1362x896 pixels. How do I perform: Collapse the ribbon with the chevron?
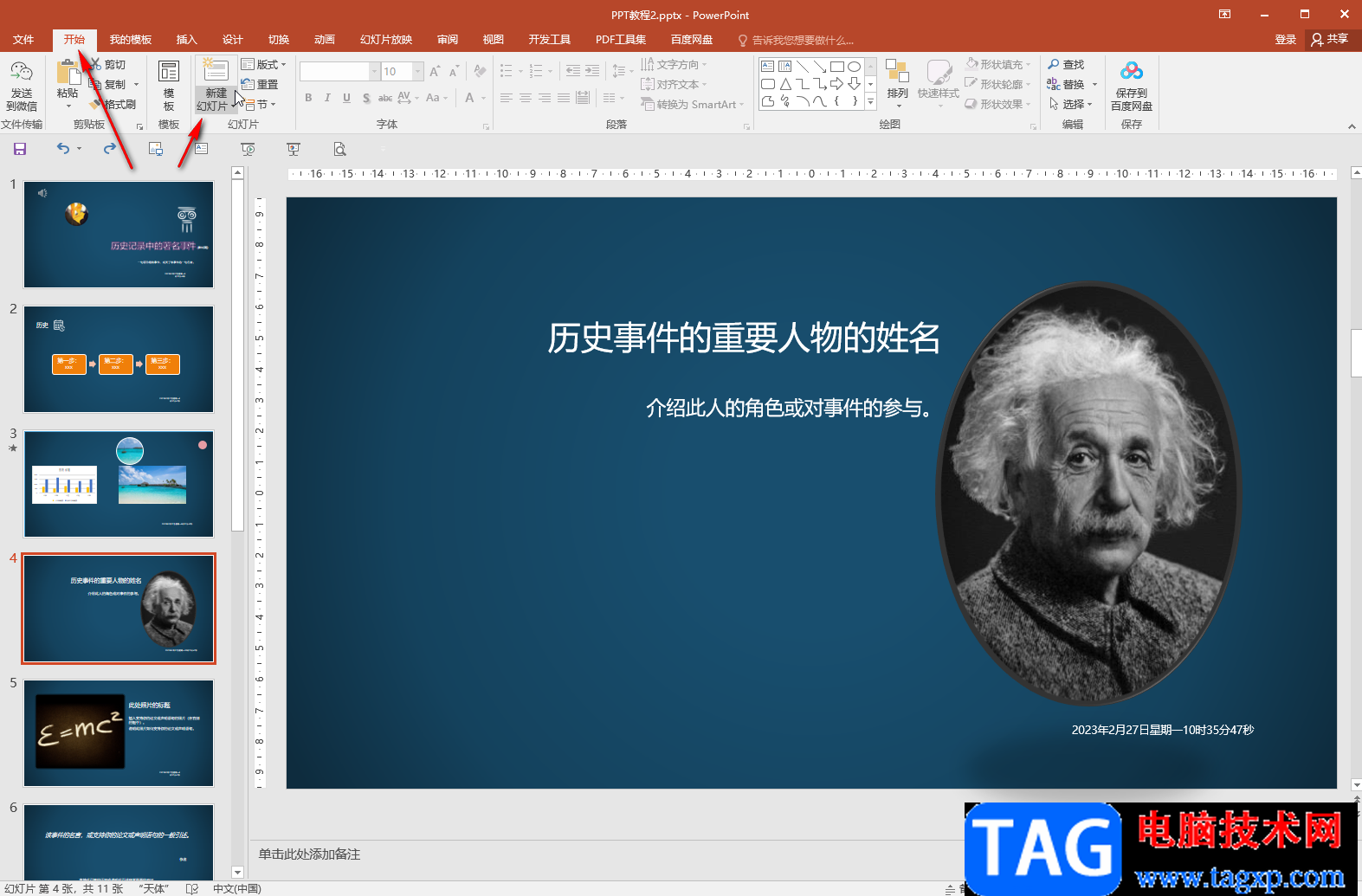point(1352,126)
